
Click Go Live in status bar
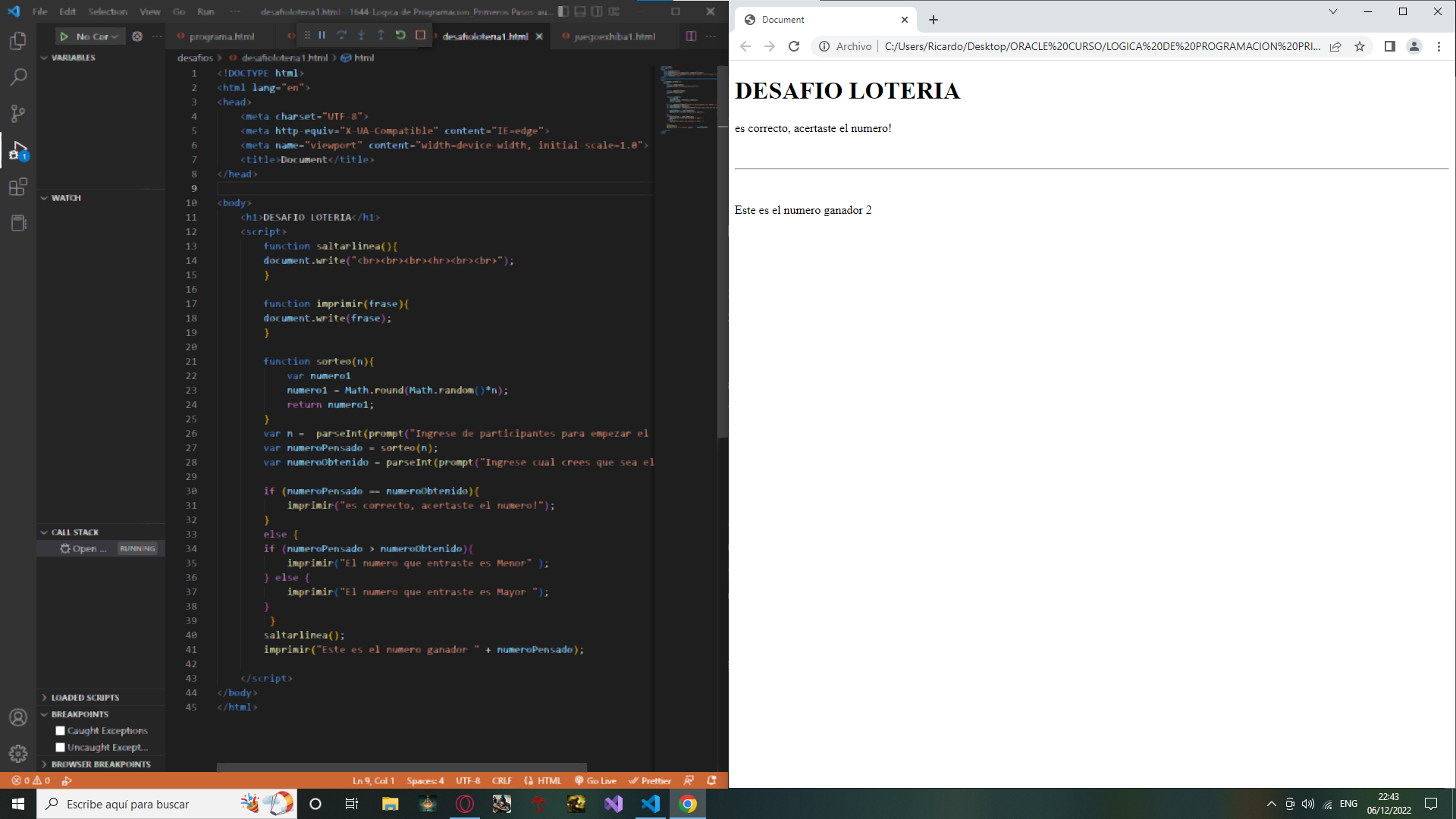(x=596, y=780)
